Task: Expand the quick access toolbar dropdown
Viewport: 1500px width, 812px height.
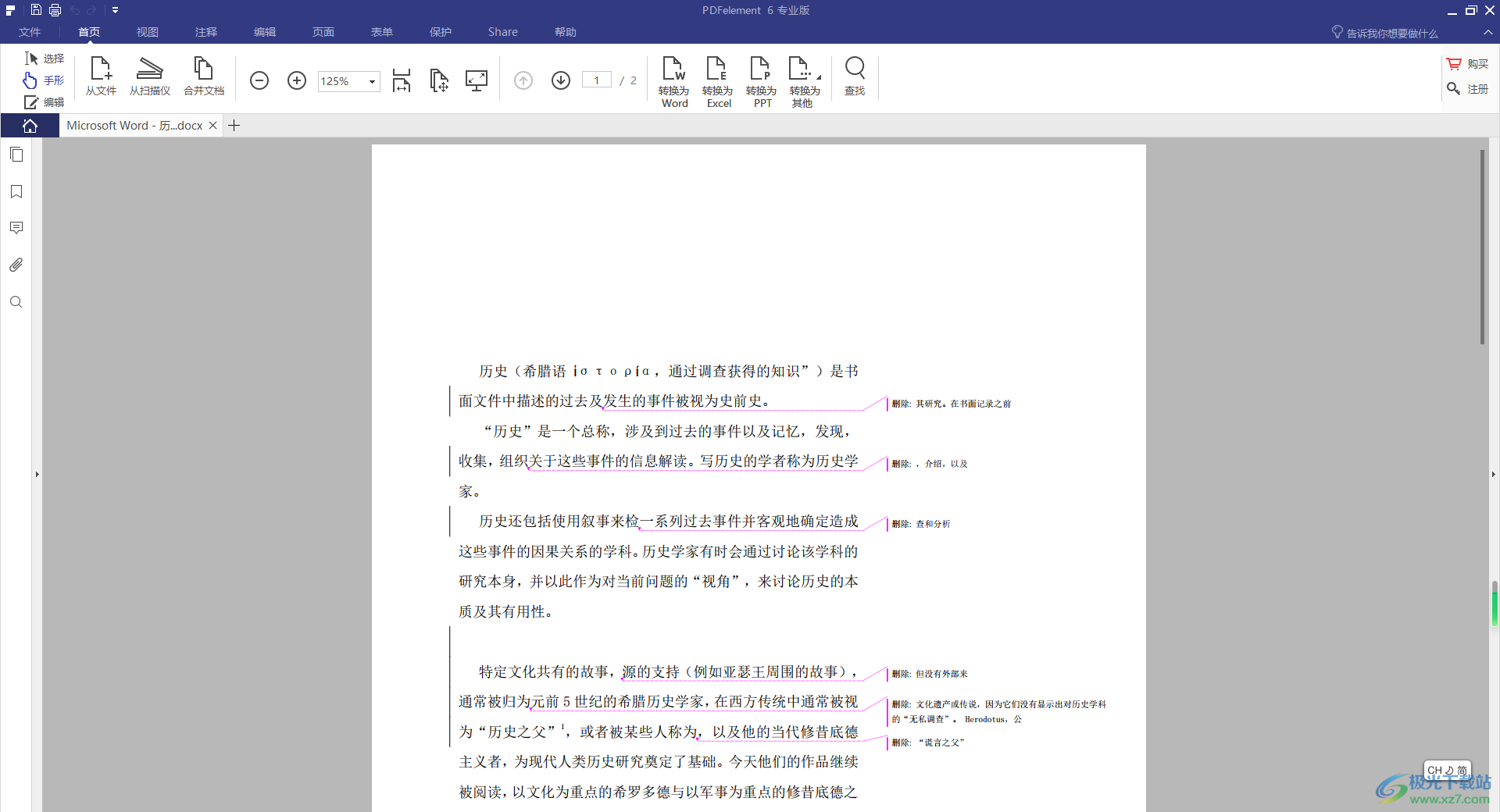Action: point(115,10)
